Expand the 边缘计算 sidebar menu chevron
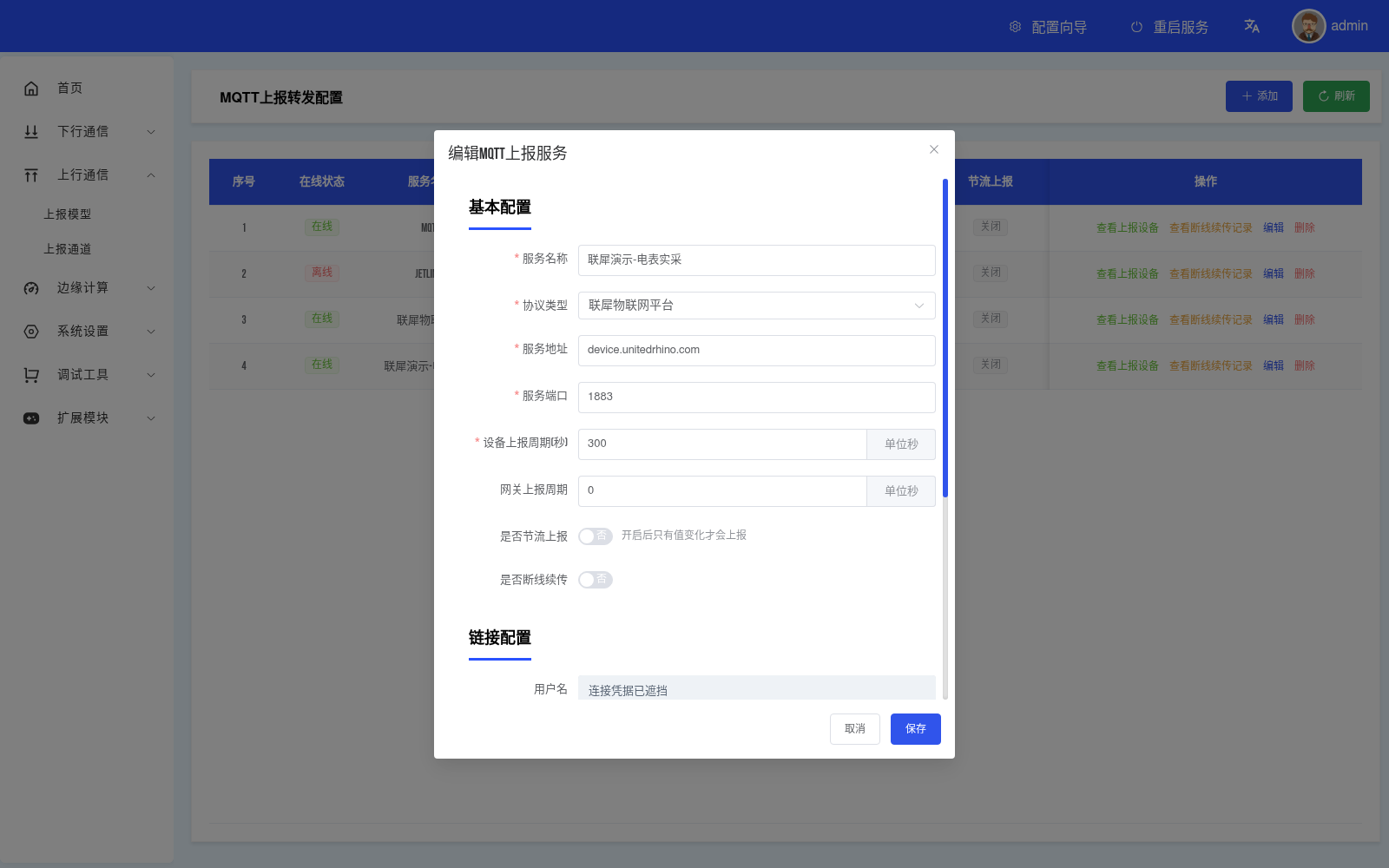Image resolution: width=1389 pixels, height=868 pixels. [x=151, y=288]
